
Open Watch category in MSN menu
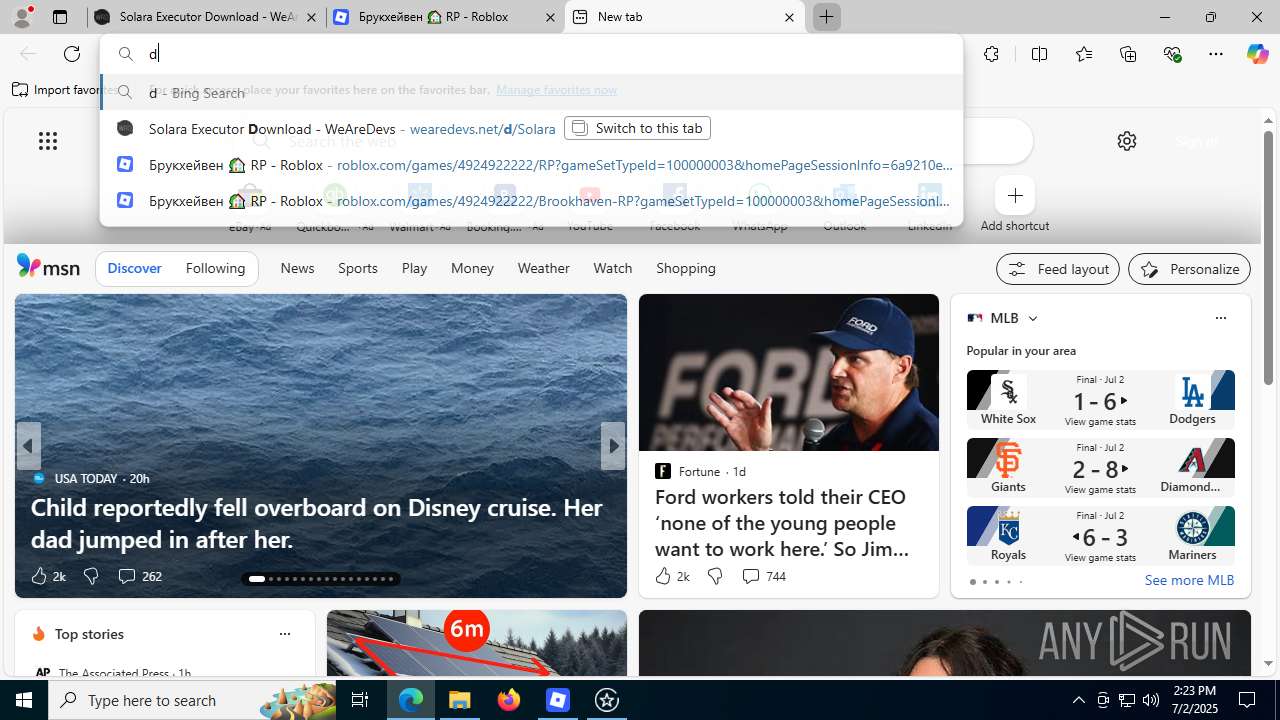[613, 268]
